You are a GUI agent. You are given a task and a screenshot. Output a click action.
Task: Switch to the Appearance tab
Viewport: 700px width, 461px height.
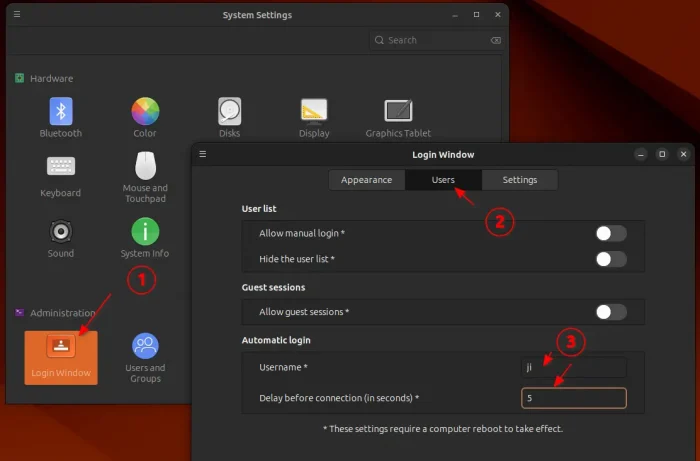click(x=367, y=180)
